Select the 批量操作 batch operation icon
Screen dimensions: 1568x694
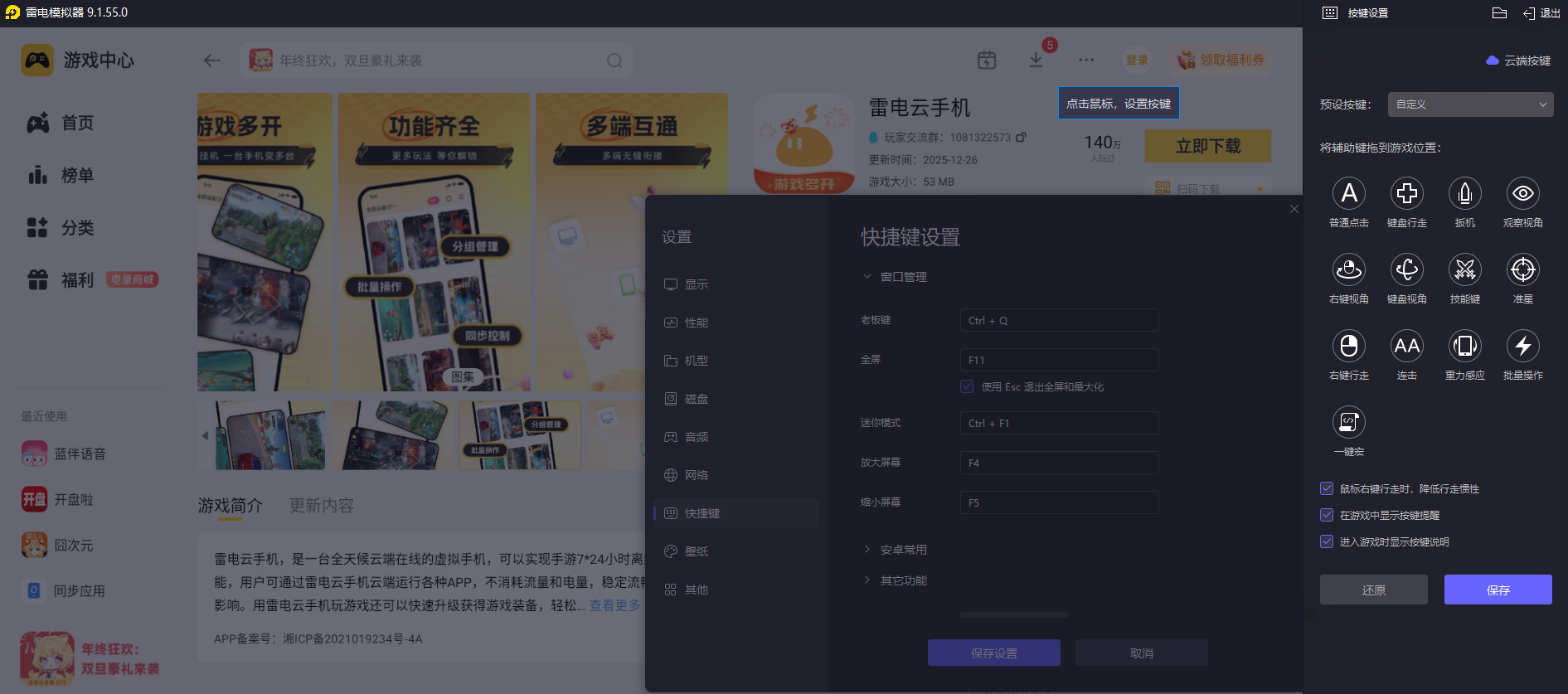pos(1523,346)
